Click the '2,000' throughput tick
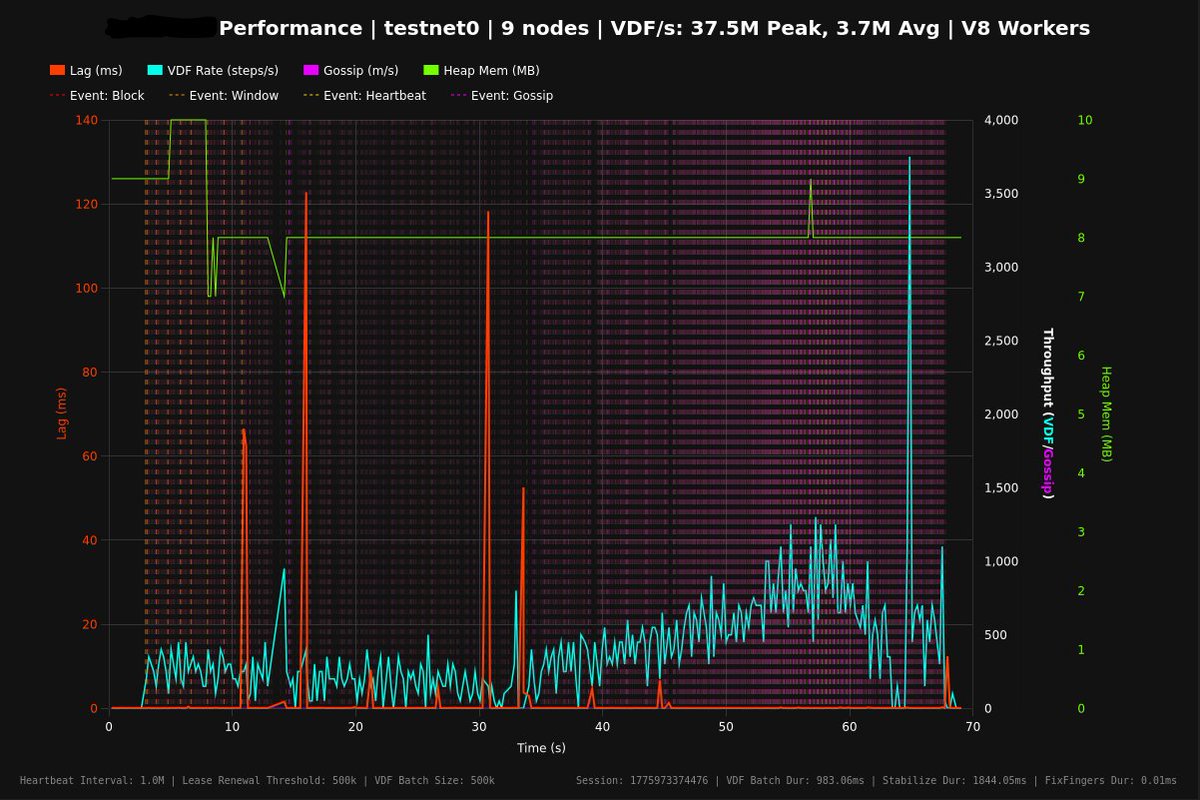This screenshot has height=800, width=1200. 1002,414
